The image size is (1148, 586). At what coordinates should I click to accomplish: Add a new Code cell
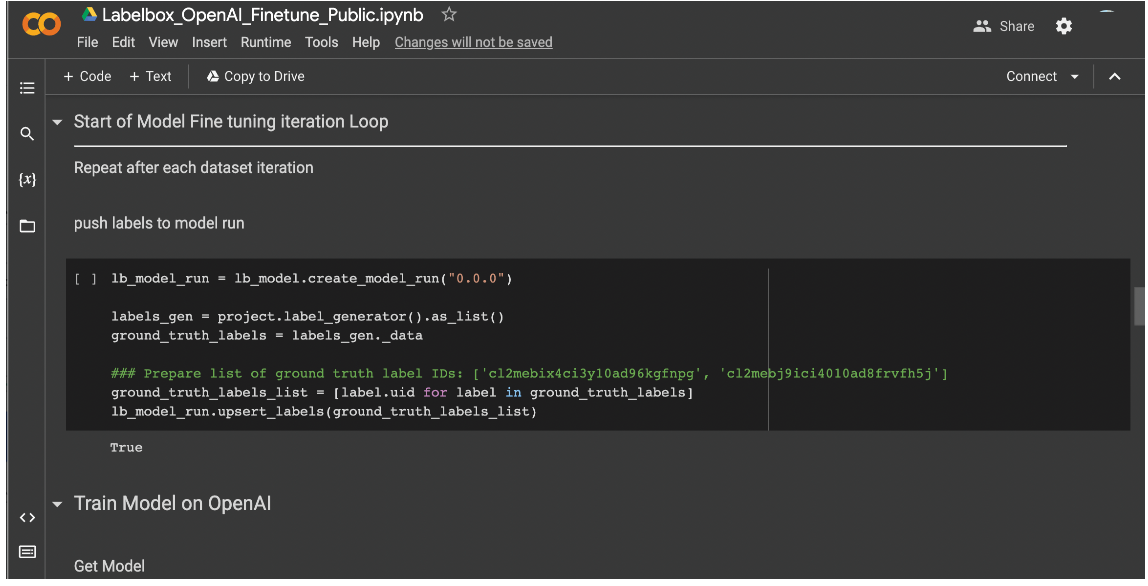pyautogui.click(x=87, y=76)
